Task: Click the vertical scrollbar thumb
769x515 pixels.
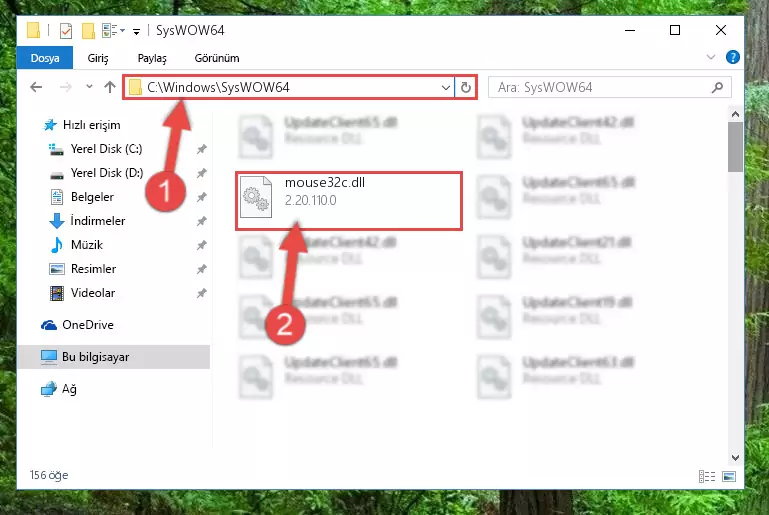Action: pos(735,147)
